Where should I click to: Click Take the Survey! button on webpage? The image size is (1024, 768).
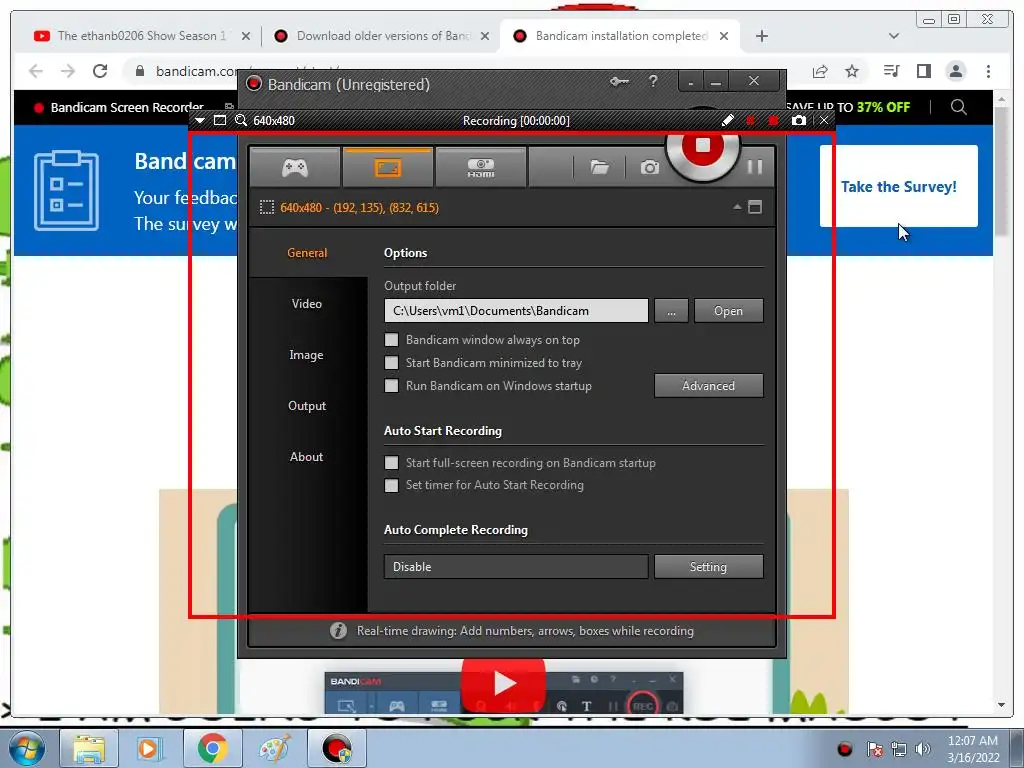(x=899, y=187)
